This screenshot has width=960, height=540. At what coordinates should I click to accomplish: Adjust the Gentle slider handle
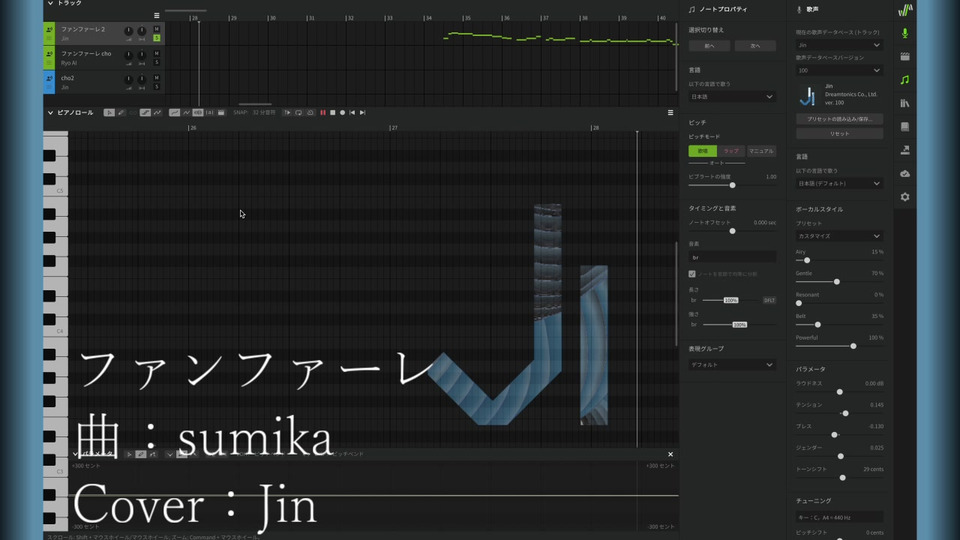coord(836,282)
